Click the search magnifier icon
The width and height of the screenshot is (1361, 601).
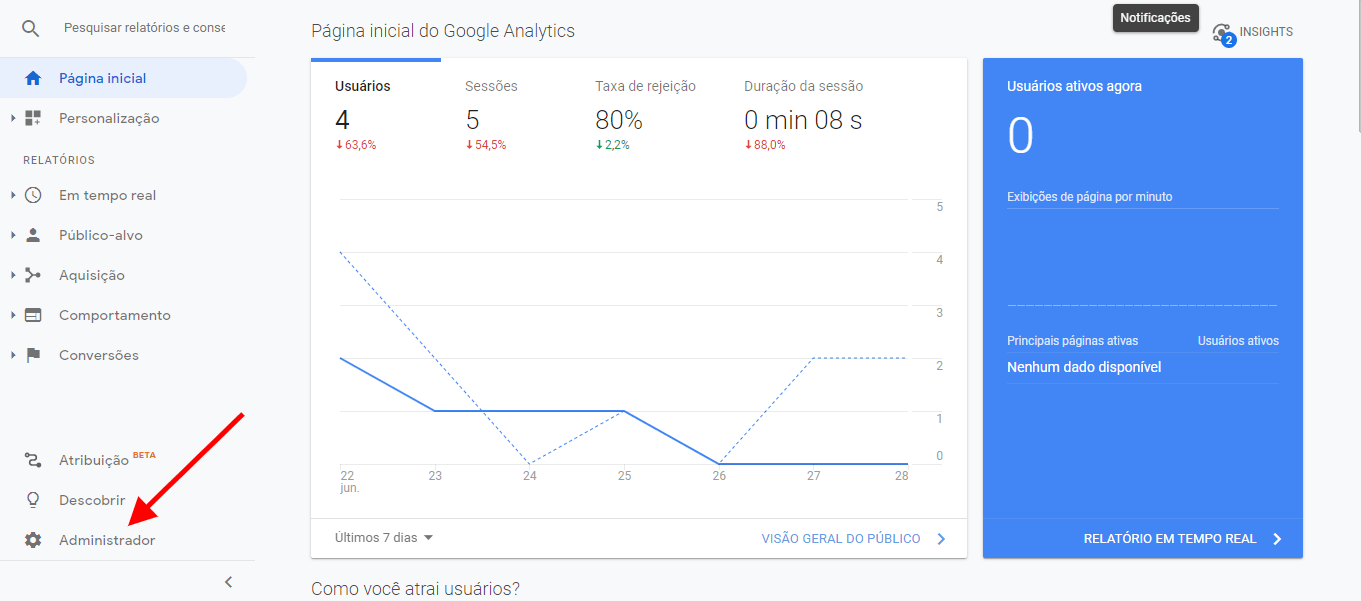[x=31, y=28]
